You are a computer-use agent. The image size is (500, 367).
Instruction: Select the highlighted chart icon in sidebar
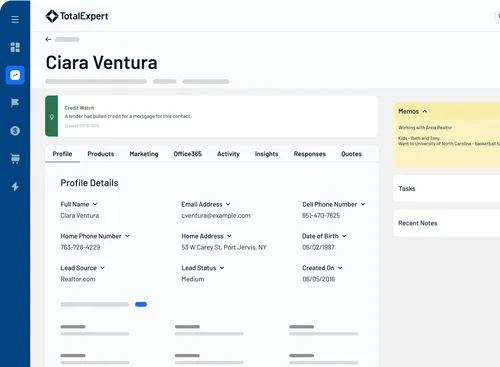click(15, 75)
